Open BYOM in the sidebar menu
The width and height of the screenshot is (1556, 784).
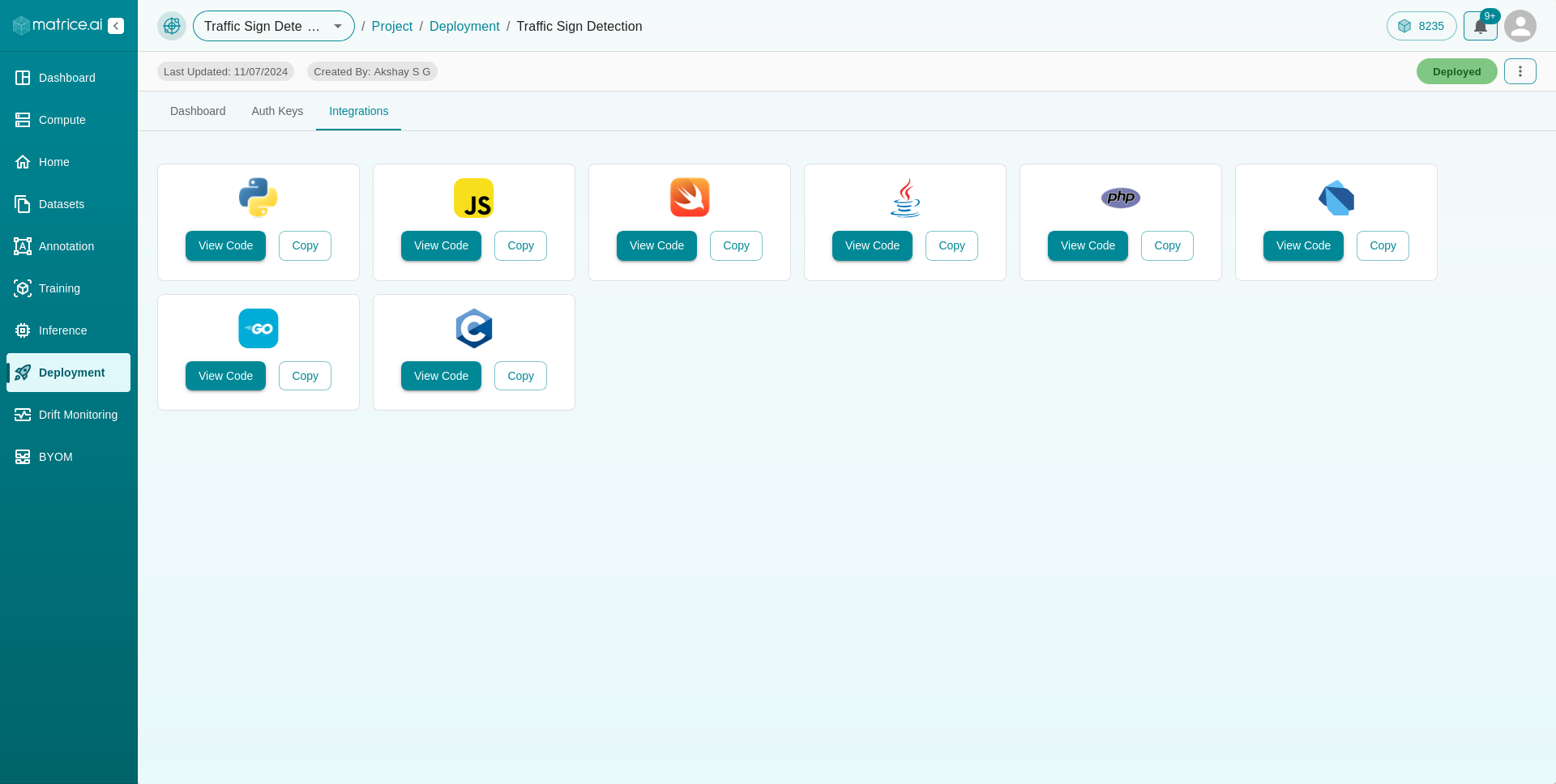68,457
